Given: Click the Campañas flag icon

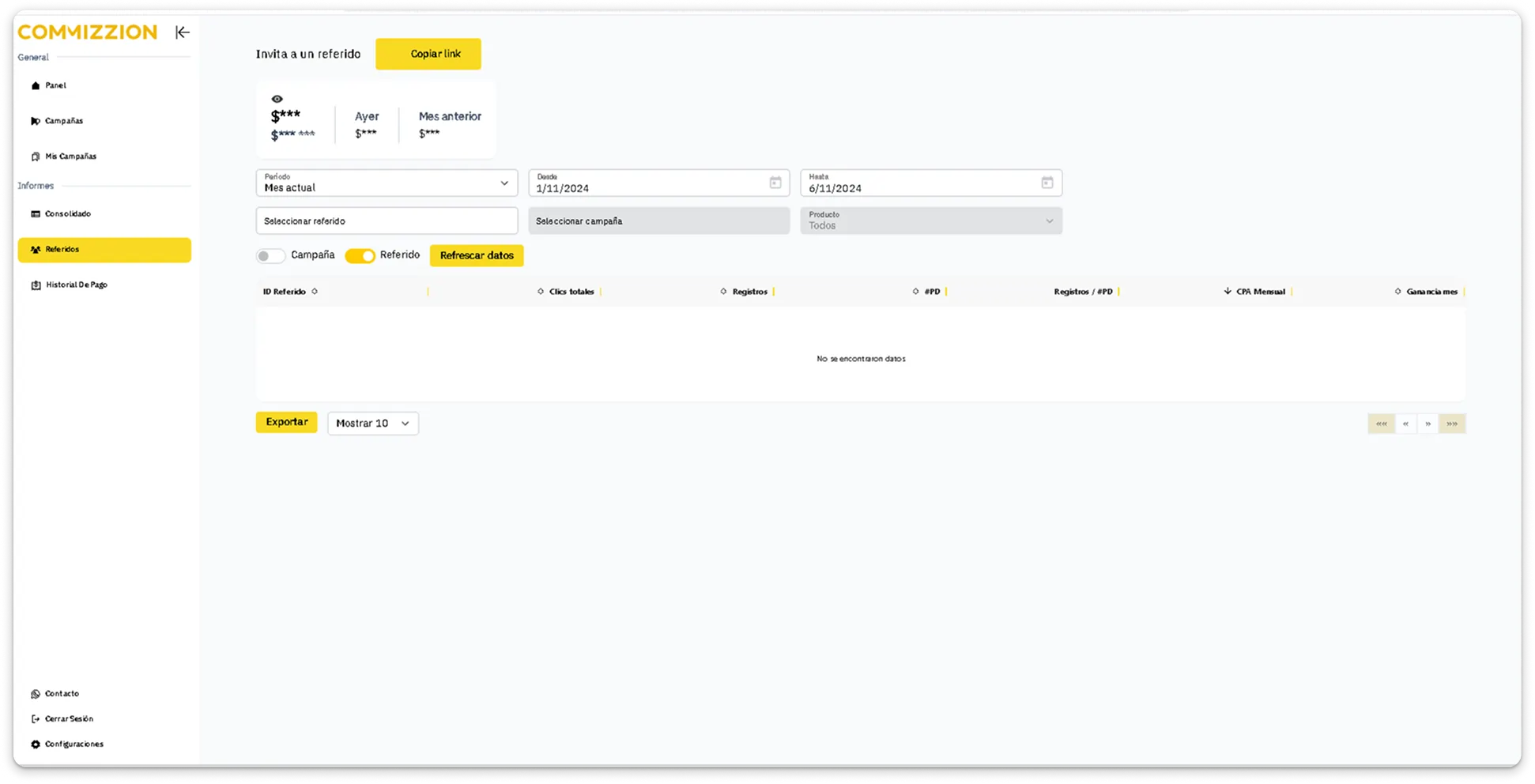Looking at the screenshot, I should pos(36,121).
